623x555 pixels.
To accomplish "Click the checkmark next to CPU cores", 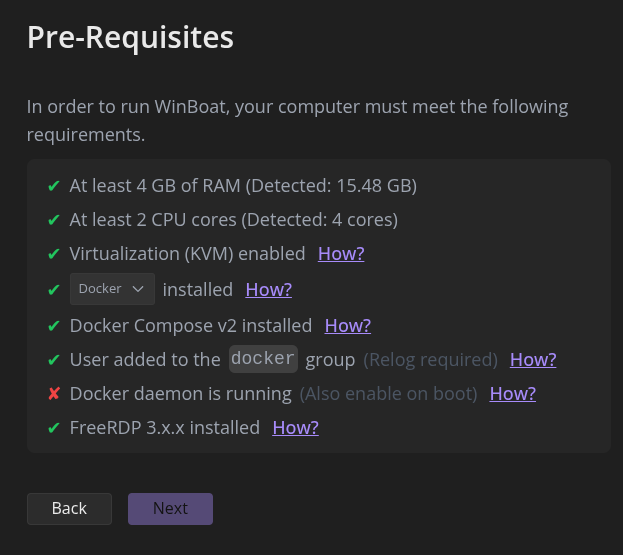I will (54, 219).
